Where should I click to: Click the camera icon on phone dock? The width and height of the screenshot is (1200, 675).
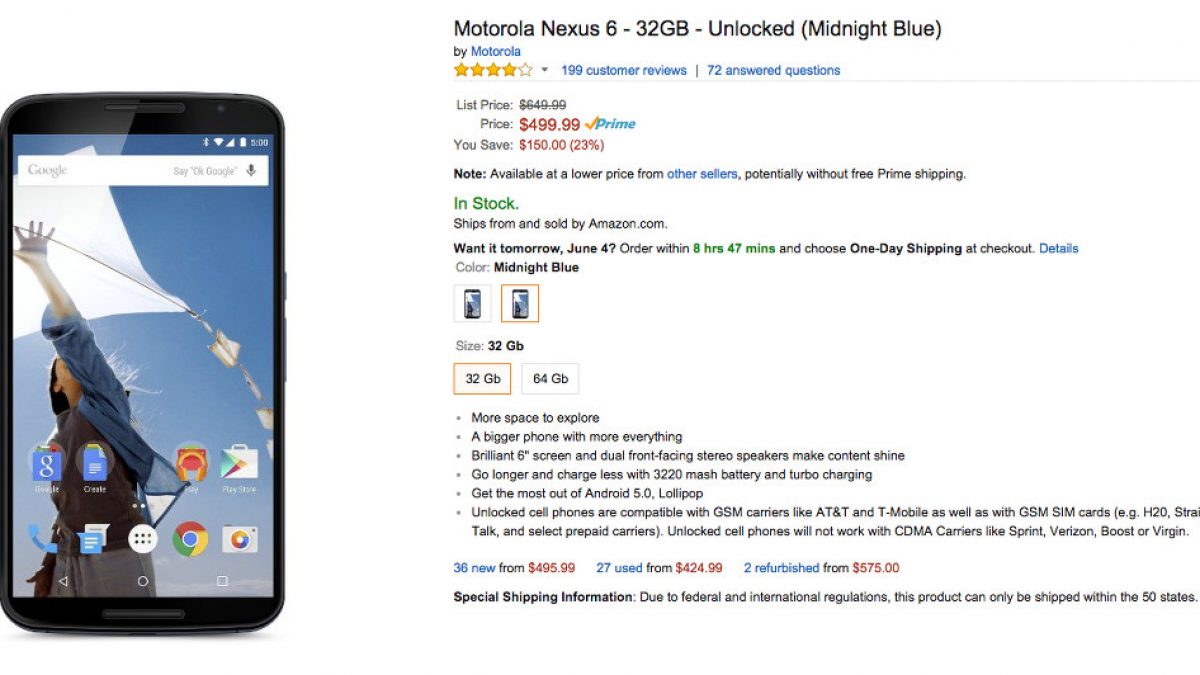pyautogui.click(x=239, y=539)
